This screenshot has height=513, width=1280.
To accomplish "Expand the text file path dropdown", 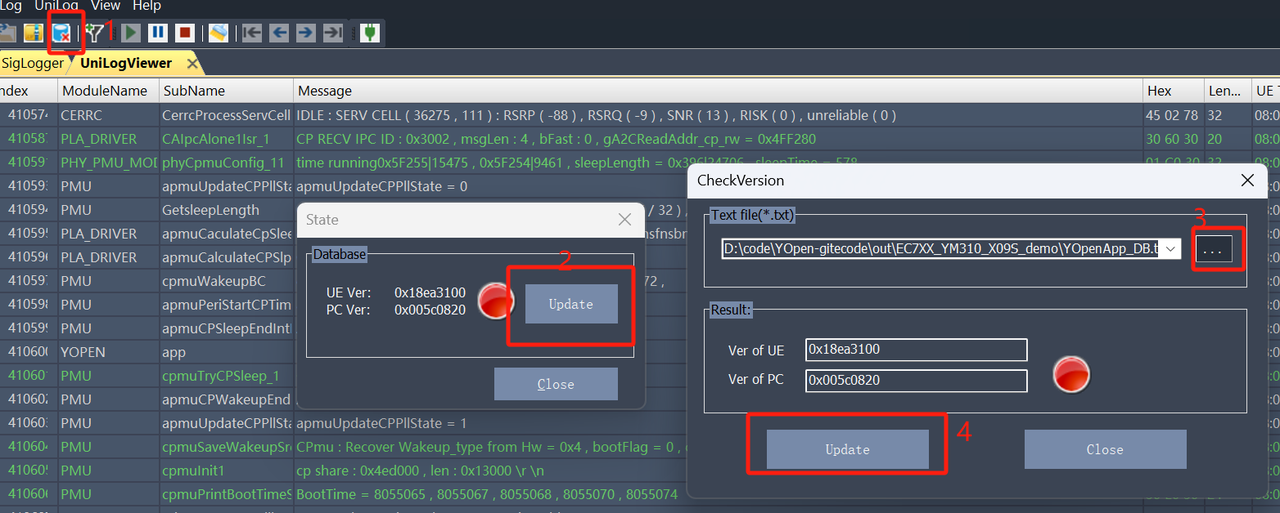I will (x=1171, y=248).
